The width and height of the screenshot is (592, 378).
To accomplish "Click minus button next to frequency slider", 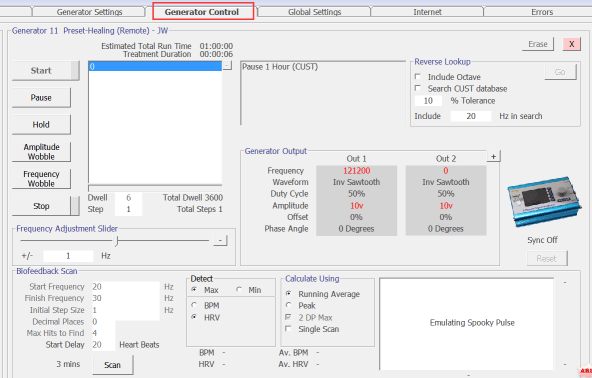I will (x=220, y=241).
